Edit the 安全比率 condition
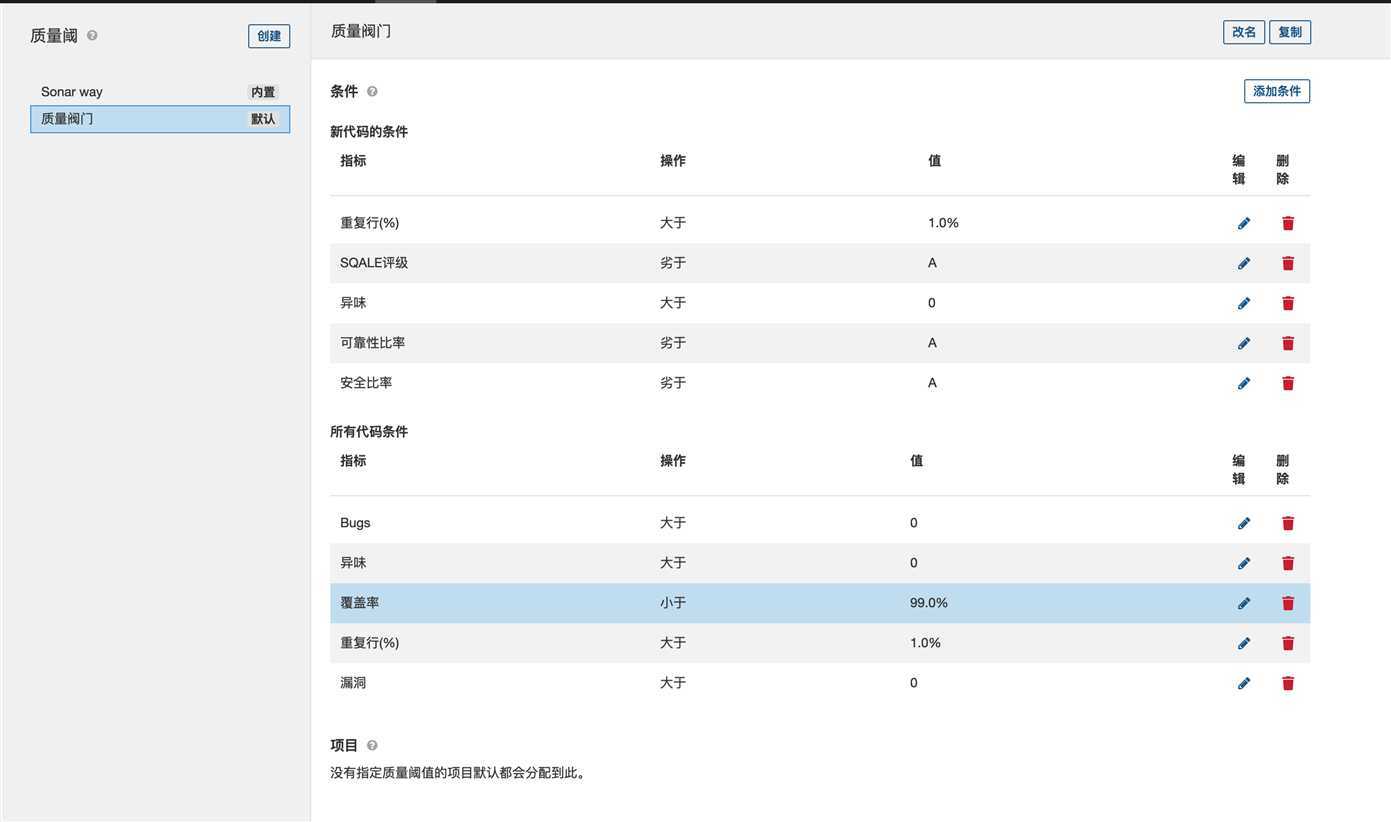1391x822 pixels. (1244, 383)
